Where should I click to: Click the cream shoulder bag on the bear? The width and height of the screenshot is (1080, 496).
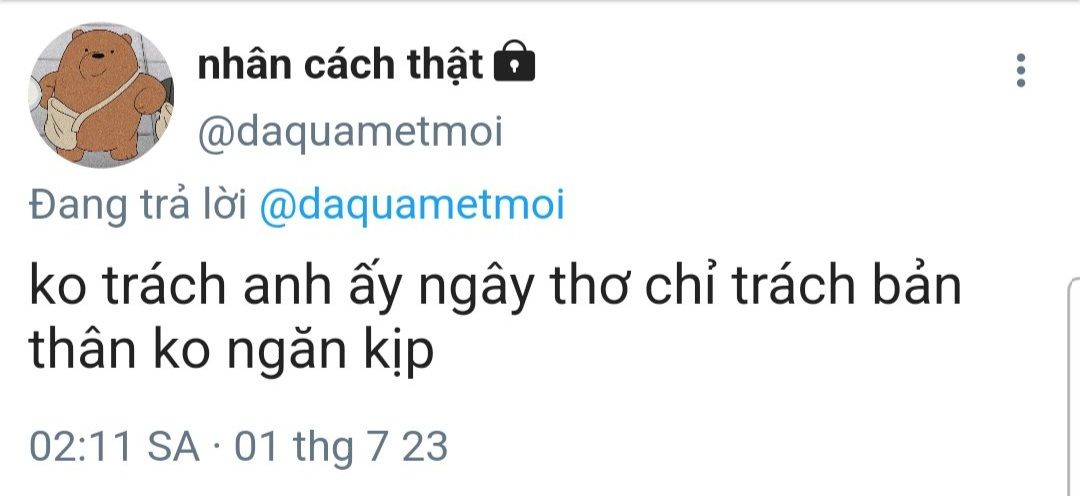(62, 123)
